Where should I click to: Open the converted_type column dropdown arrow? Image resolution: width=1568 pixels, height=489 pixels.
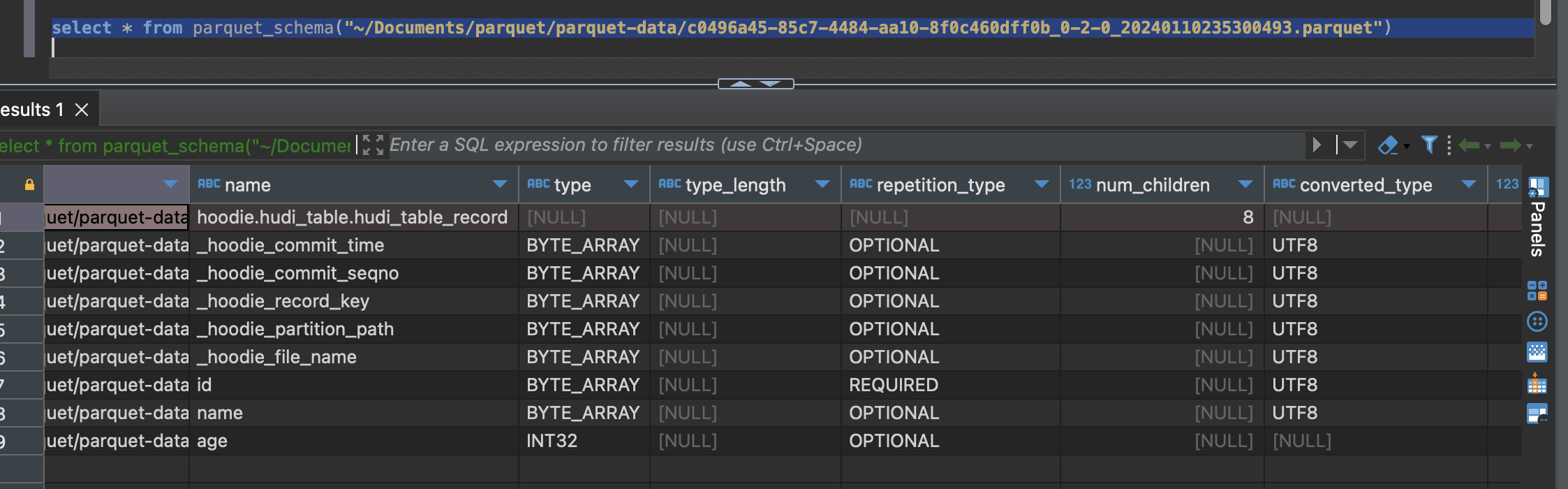coord(1469,184)
